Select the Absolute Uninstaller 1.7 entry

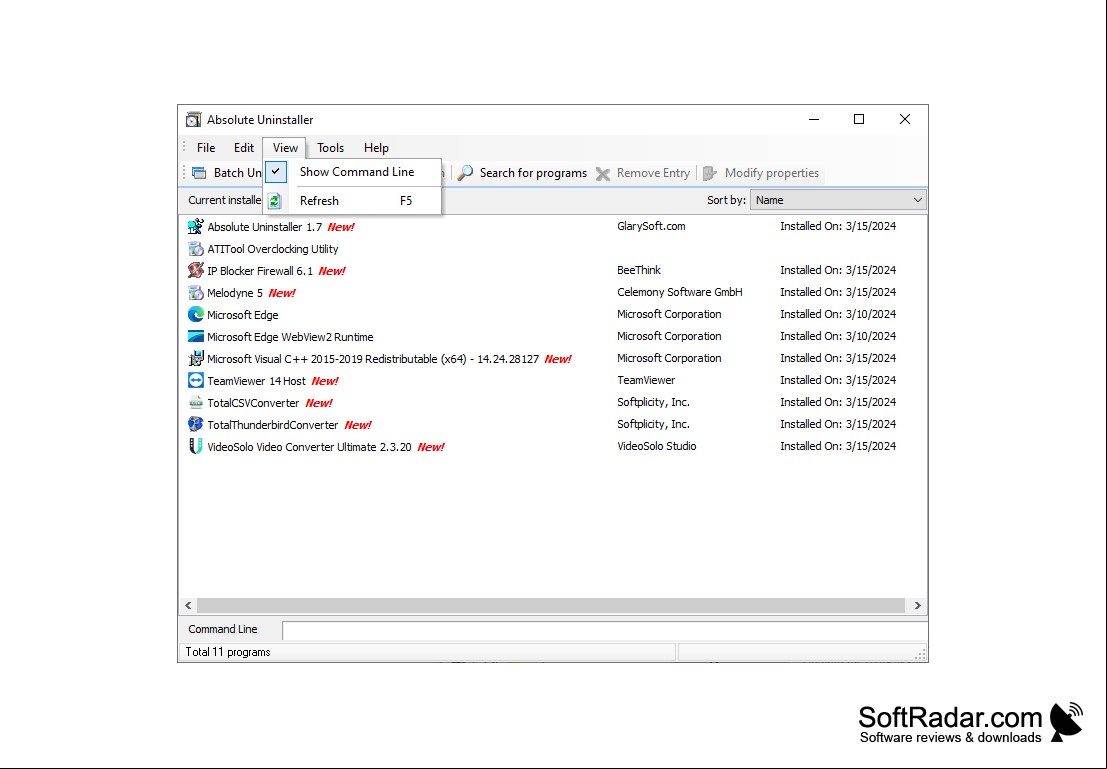point(265,227)
